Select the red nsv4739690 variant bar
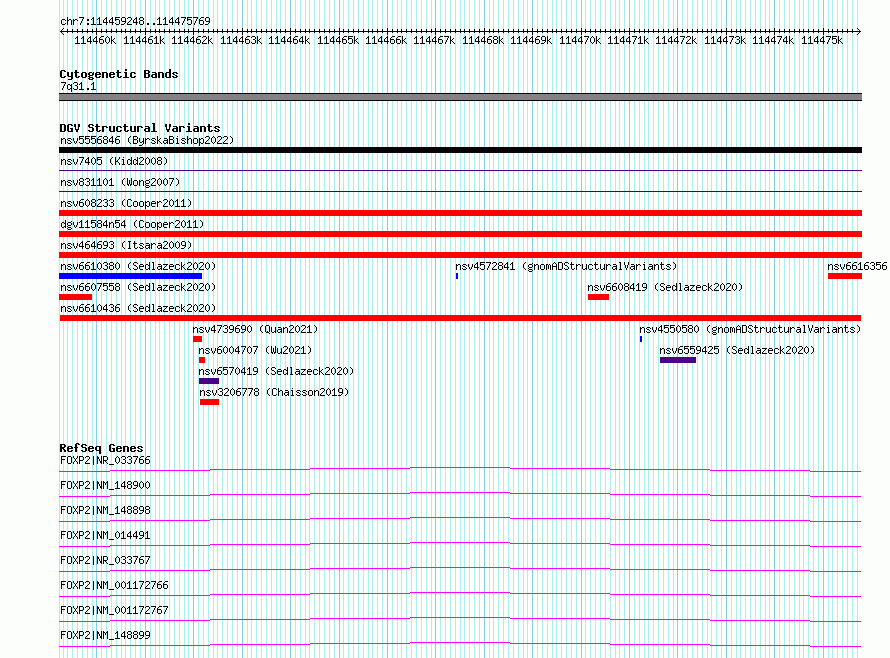The width and height of the screenshot is (890, 658). 198,339
